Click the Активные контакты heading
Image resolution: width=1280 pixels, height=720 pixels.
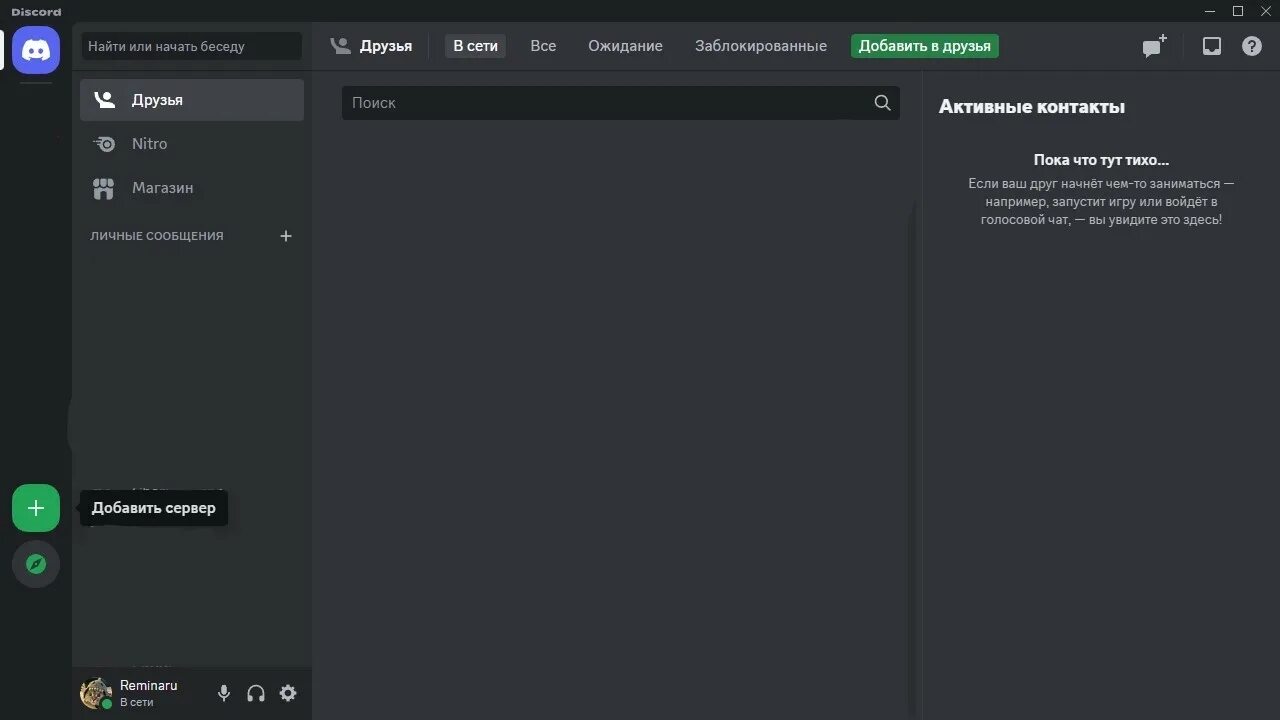1032,107
